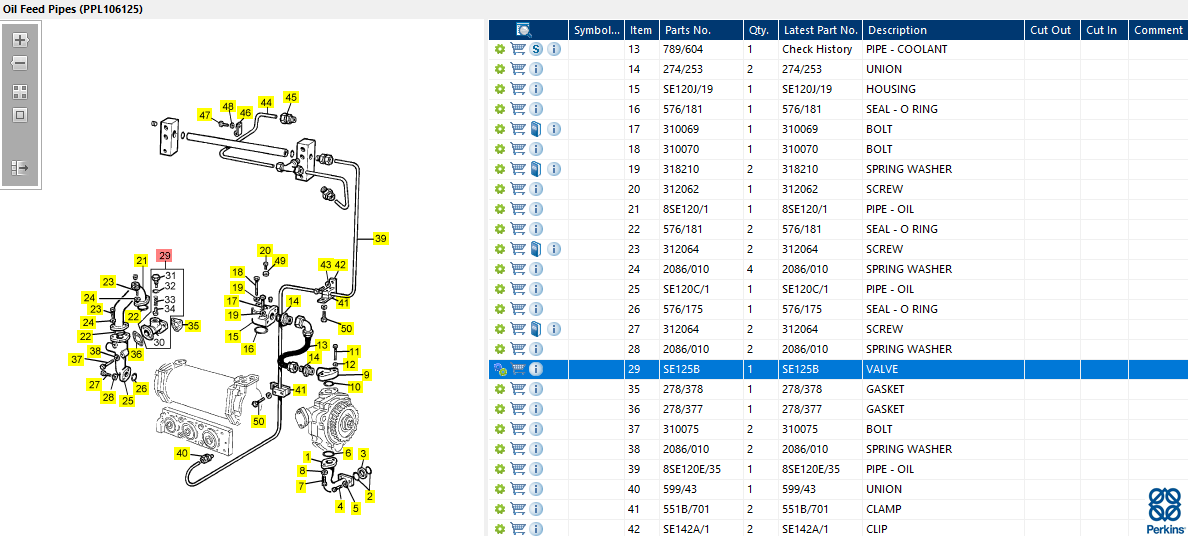The height and width of the screenshot is (536, 1188).
Task: Zoom out of the parts diagram
Action: point(20,64)
